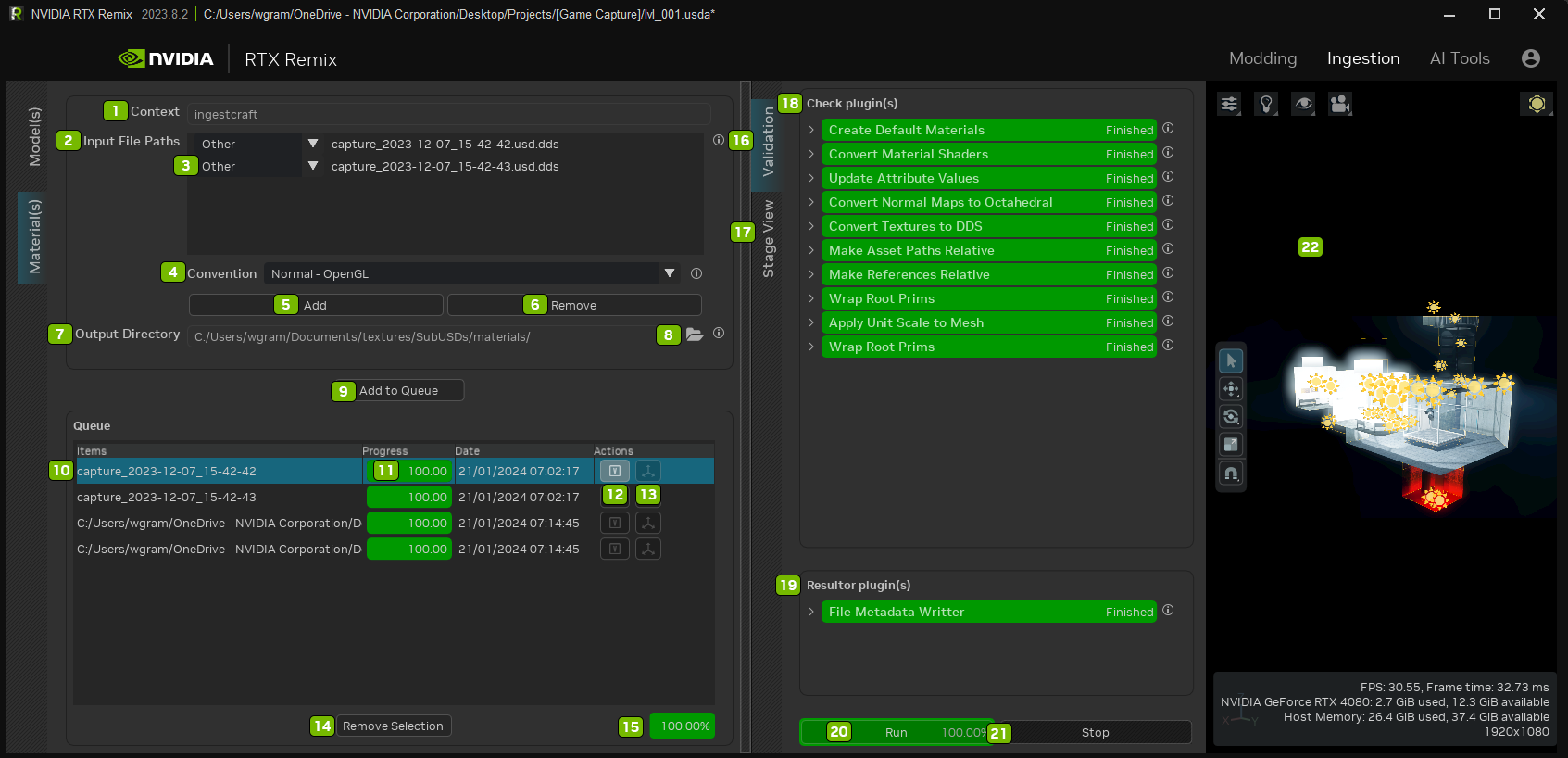Toggle the magnet snapping tool
1568x758 pixels.
1231,474
